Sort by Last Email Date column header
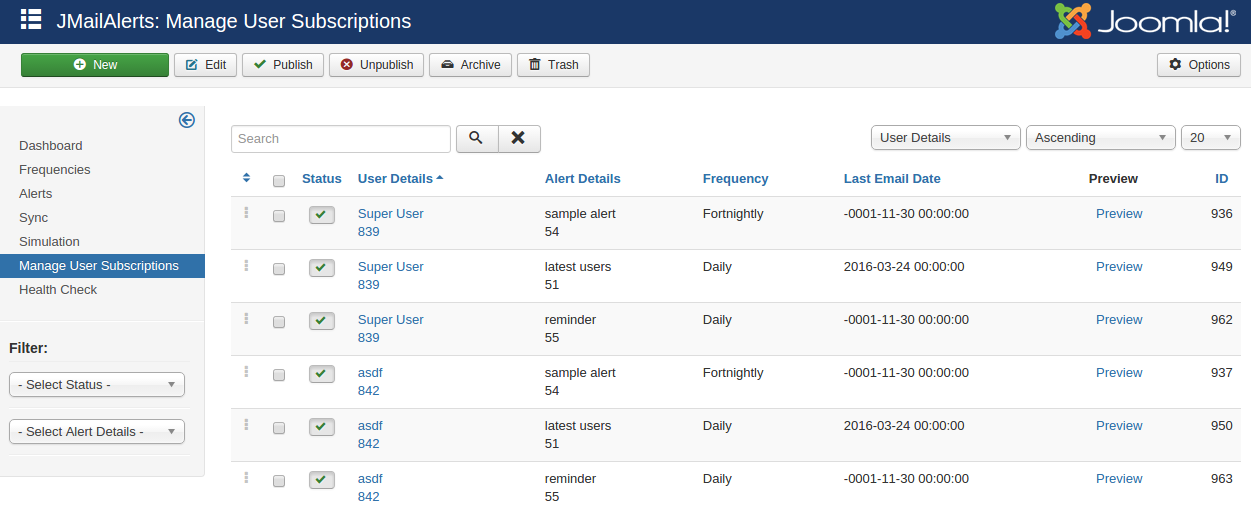The width and height of the screenshot is (1251, 514). pos(892,179)
